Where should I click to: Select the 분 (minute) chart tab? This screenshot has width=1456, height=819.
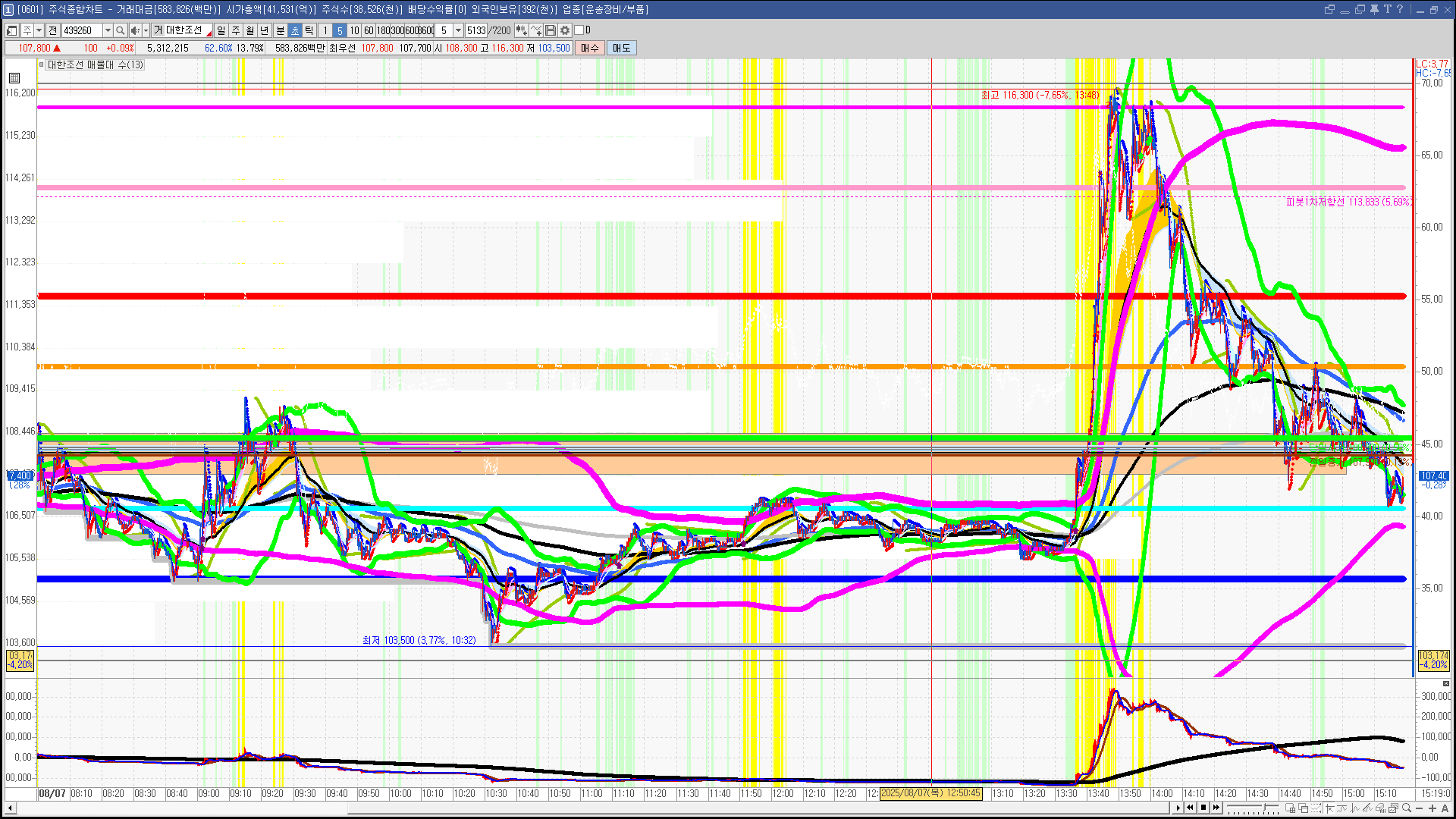point(280,30)
